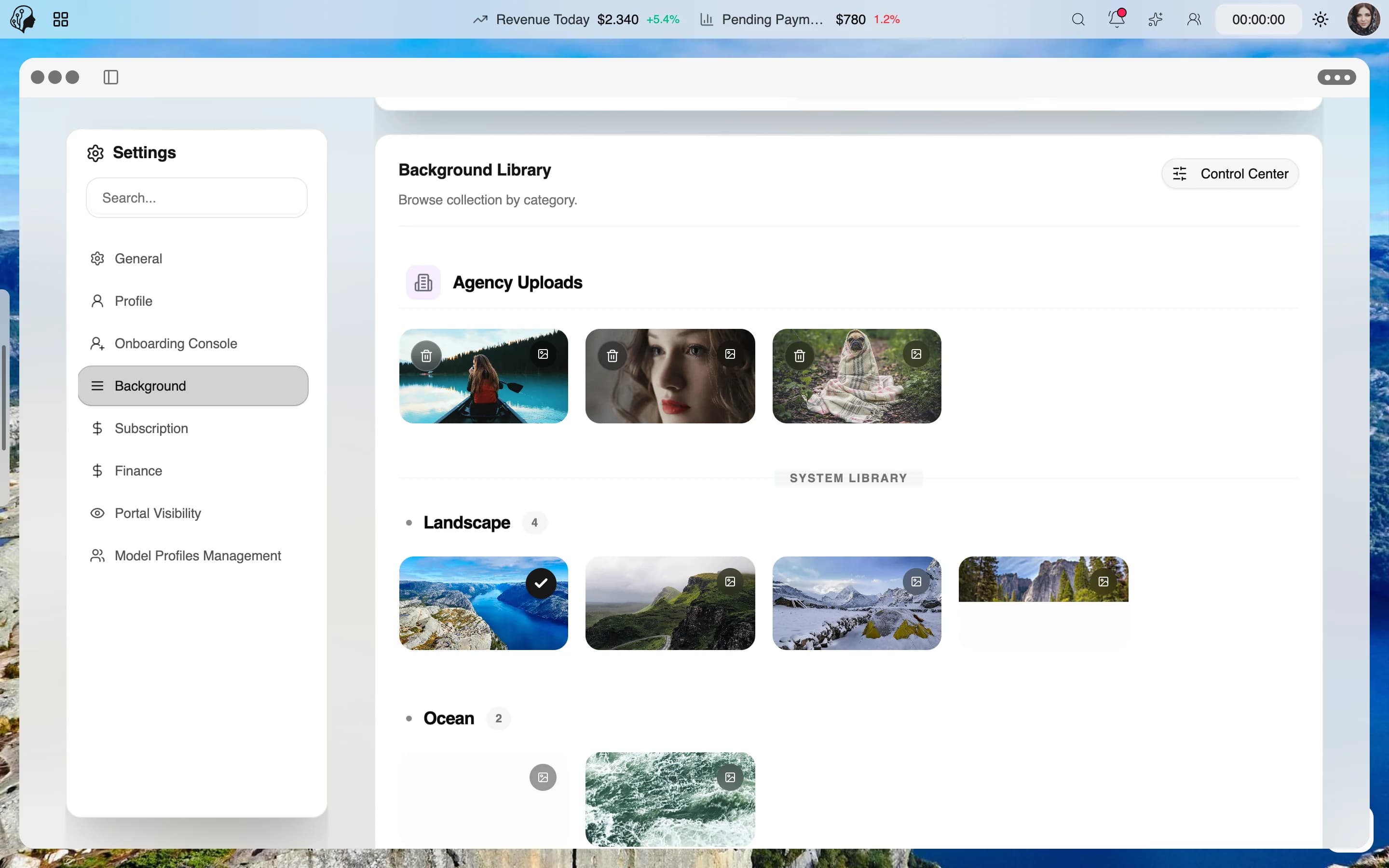Open Model Profiles Management

(193, 556)
